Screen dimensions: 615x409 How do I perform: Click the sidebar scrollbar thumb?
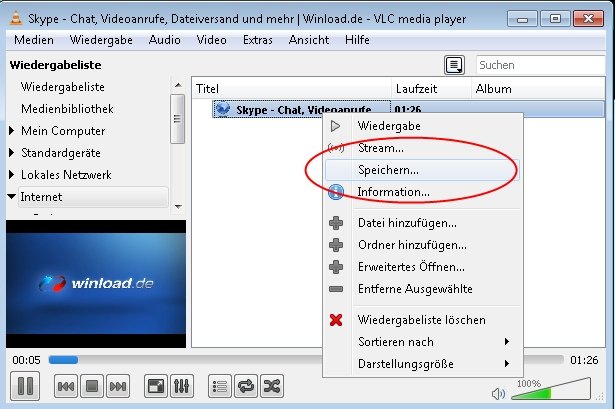pos(178,119)
